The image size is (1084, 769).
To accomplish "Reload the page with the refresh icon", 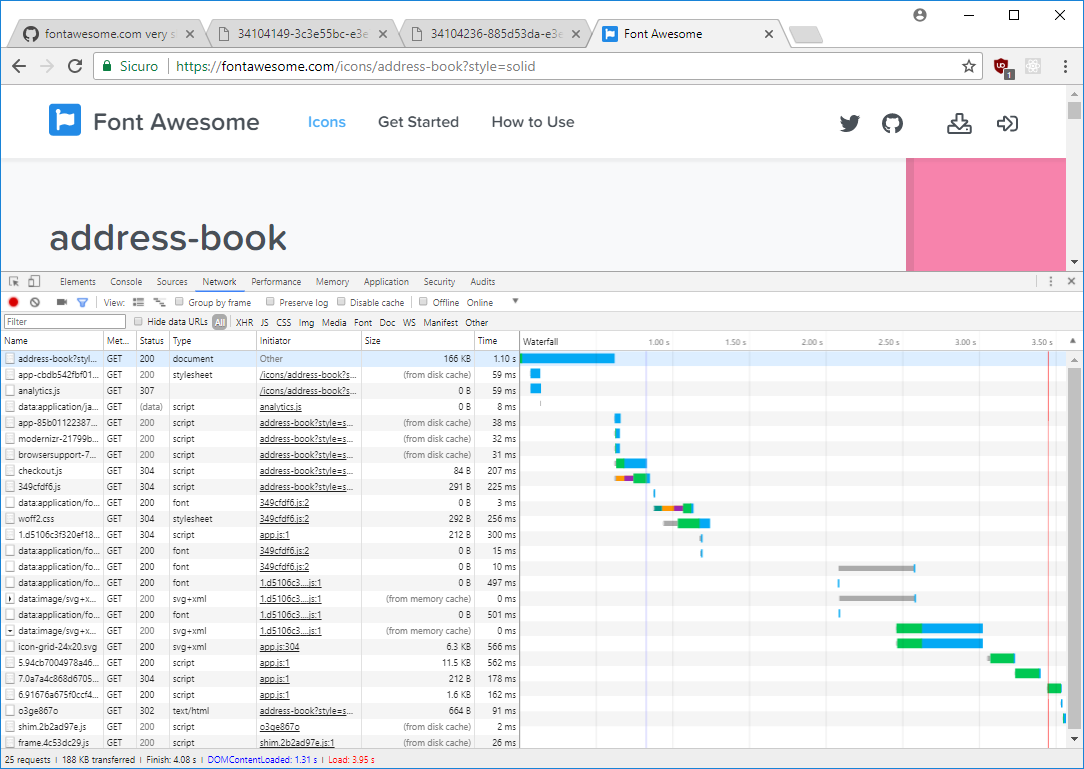I will [x=75, y=66].
